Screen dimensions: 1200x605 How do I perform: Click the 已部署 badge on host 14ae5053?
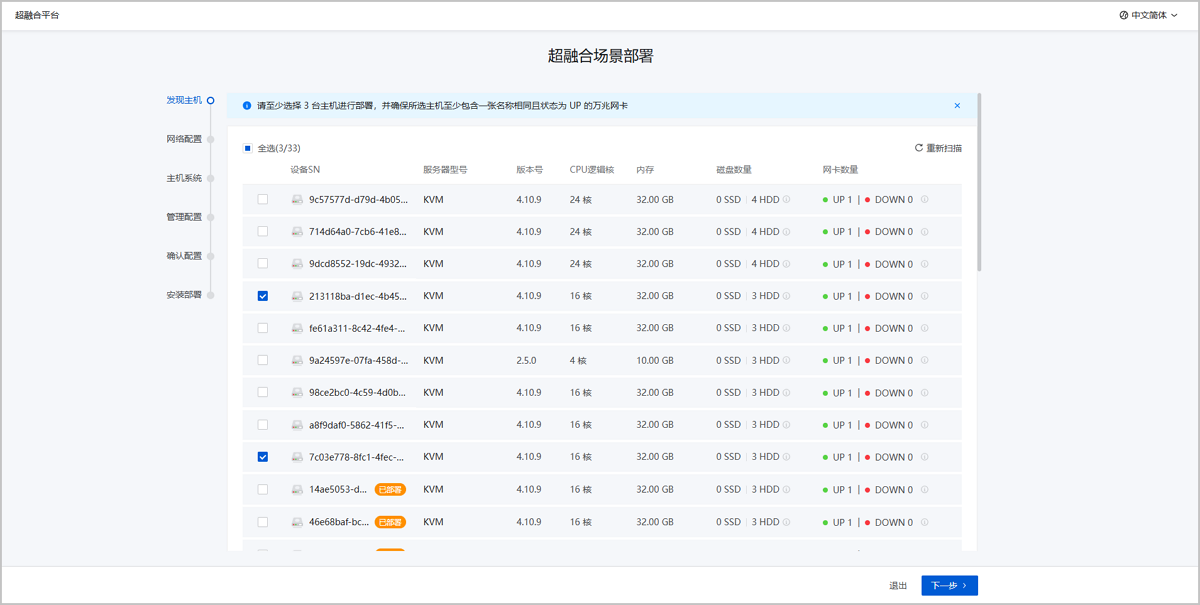(x=390, y=490)
